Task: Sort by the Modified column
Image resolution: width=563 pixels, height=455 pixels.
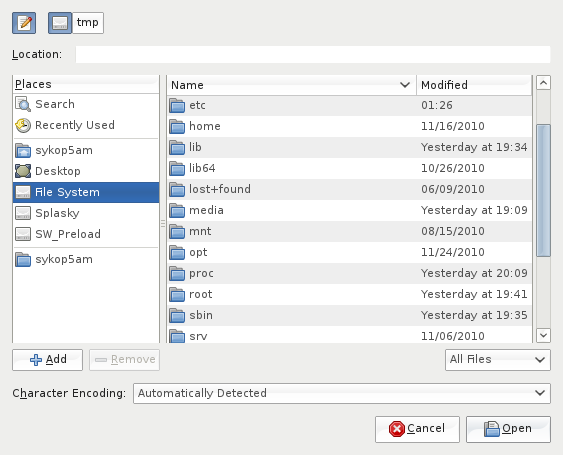Action: (x=474, y=85)
